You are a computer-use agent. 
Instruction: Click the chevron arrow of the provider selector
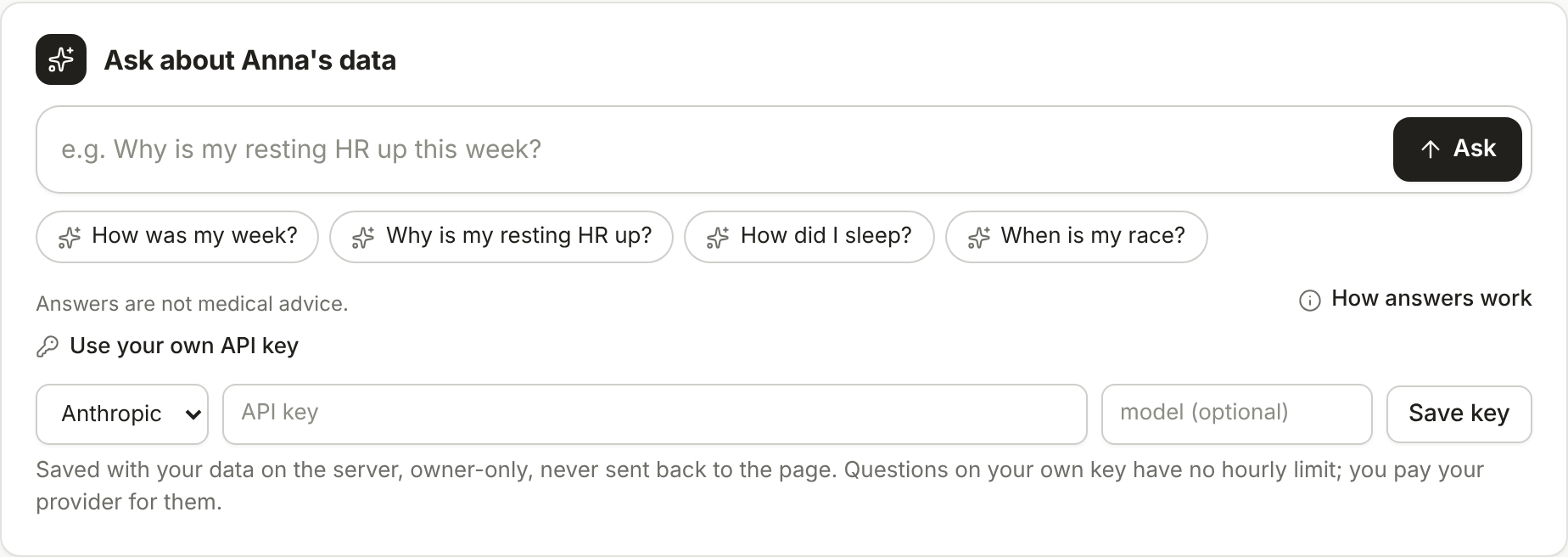193,414
